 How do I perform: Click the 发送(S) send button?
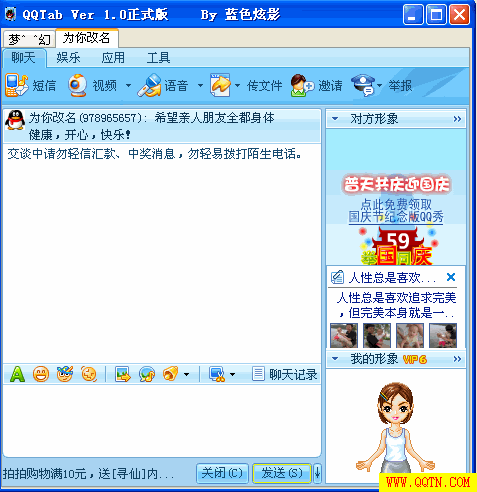click(282, 473)
